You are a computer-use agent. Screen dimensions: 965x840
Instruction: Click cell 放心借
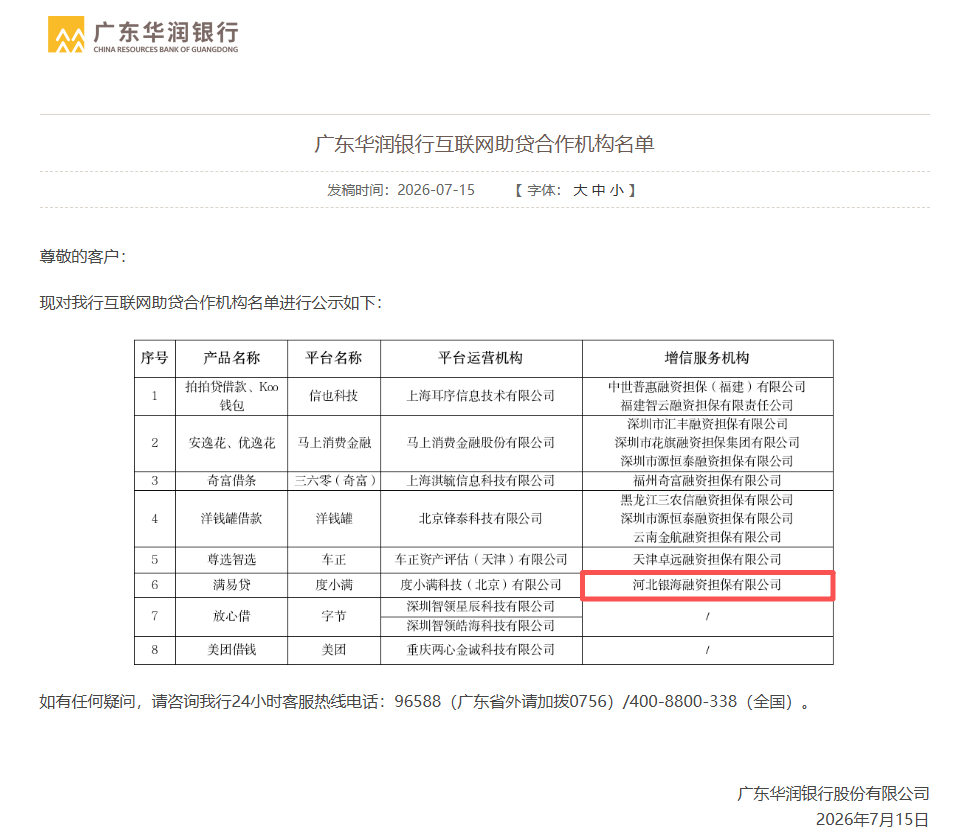click(231, 616)
